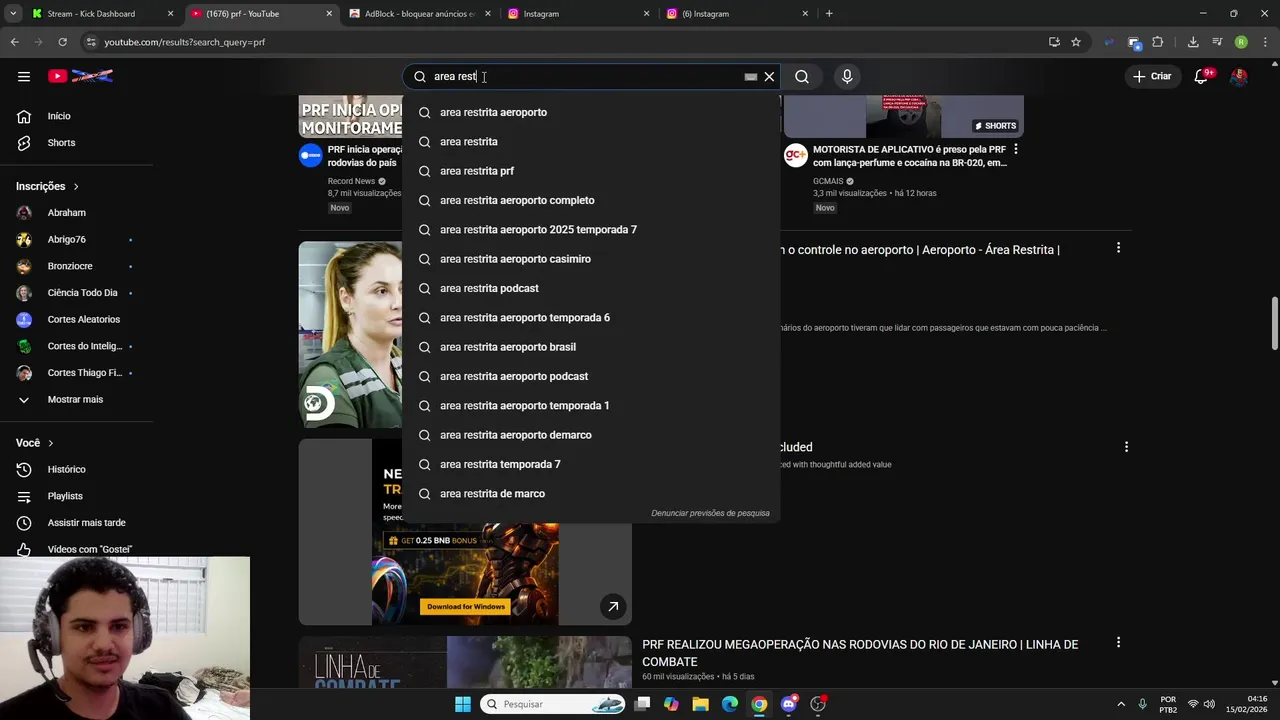
Task: Open Chrome downloads
Action: (x=1193, y=42)
